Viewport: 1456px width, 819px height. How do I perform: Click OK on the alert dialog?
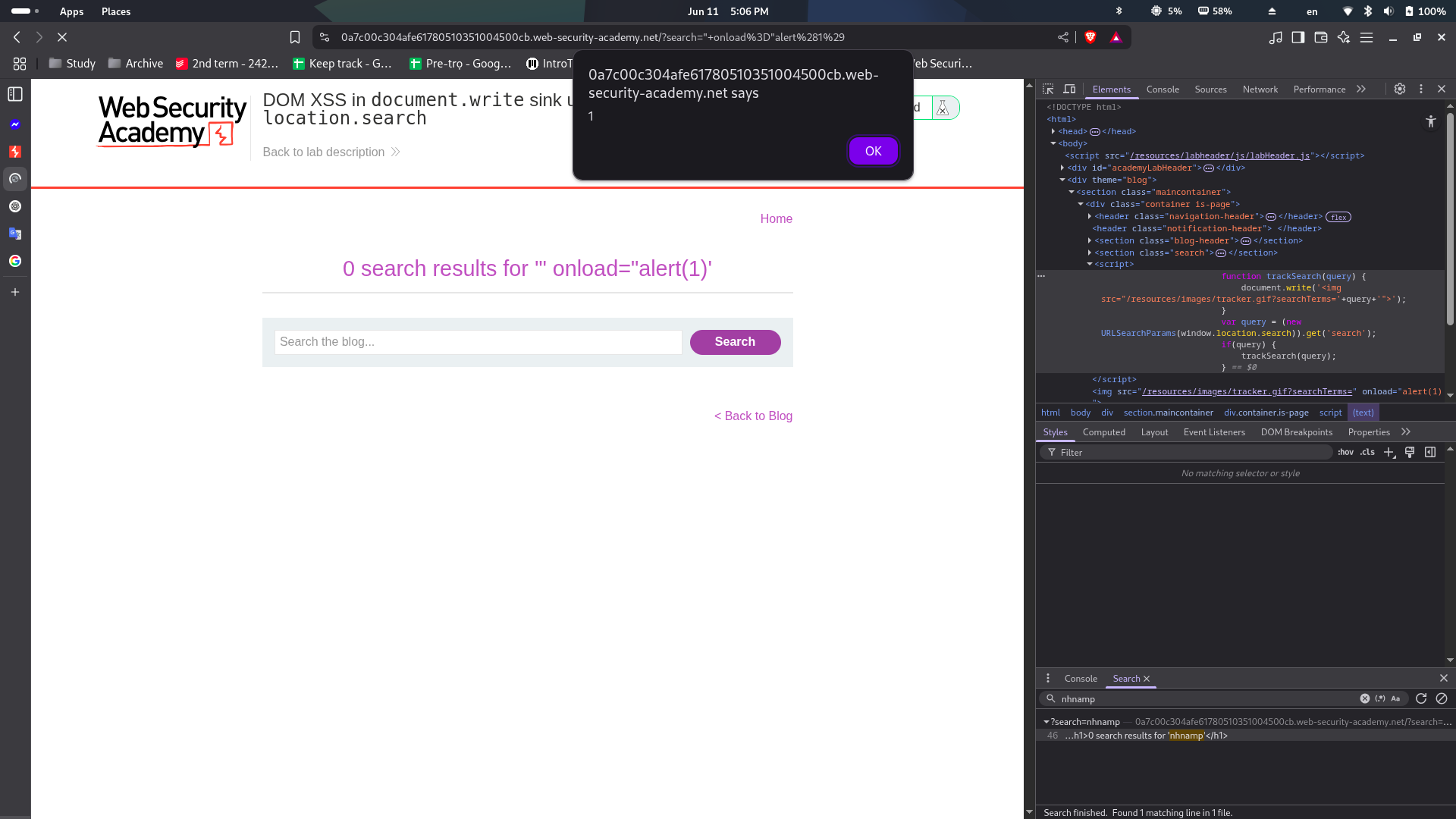pyautogui.click(x=874, y=151)
